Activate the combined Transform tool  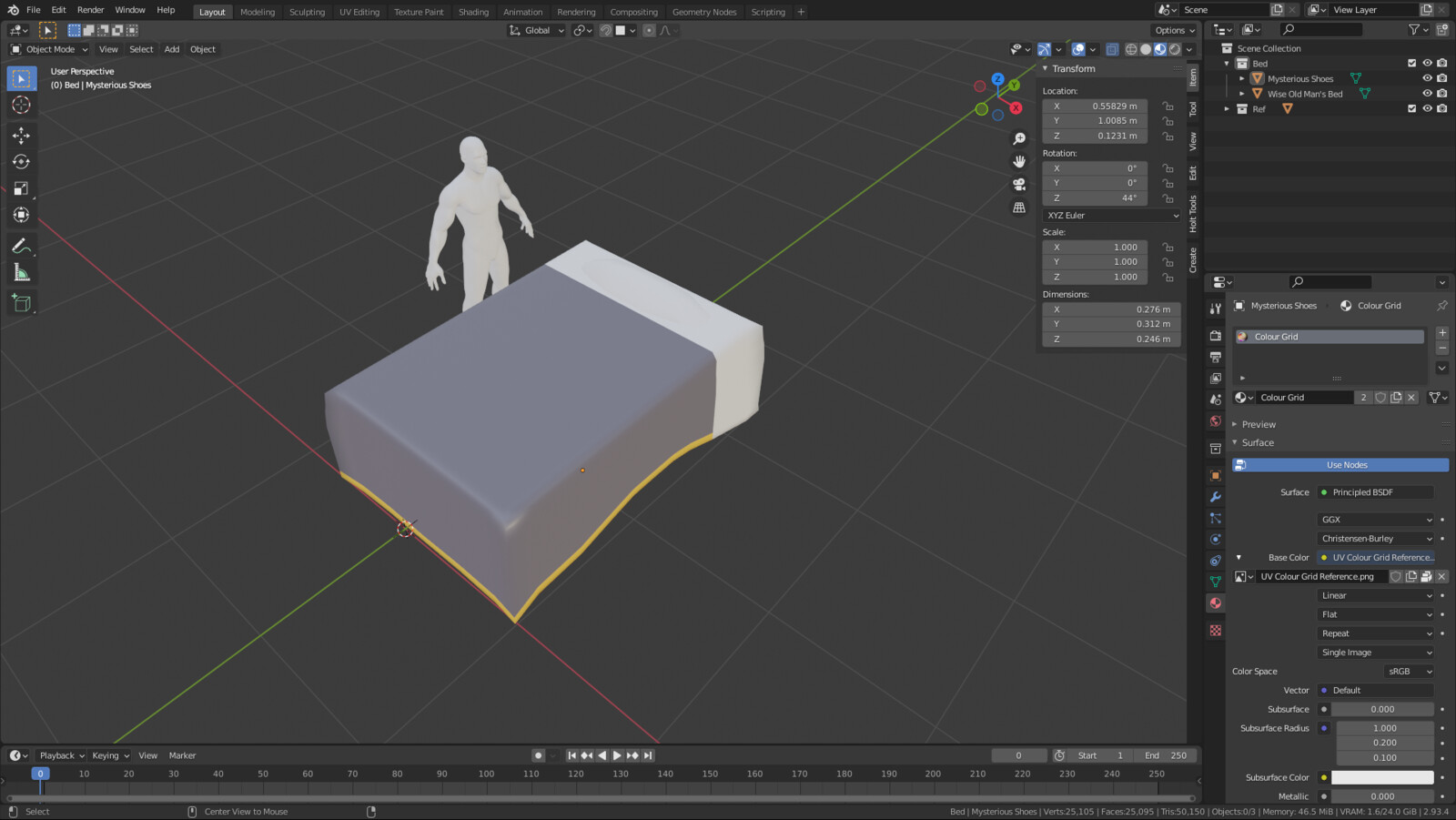[21, 215]
